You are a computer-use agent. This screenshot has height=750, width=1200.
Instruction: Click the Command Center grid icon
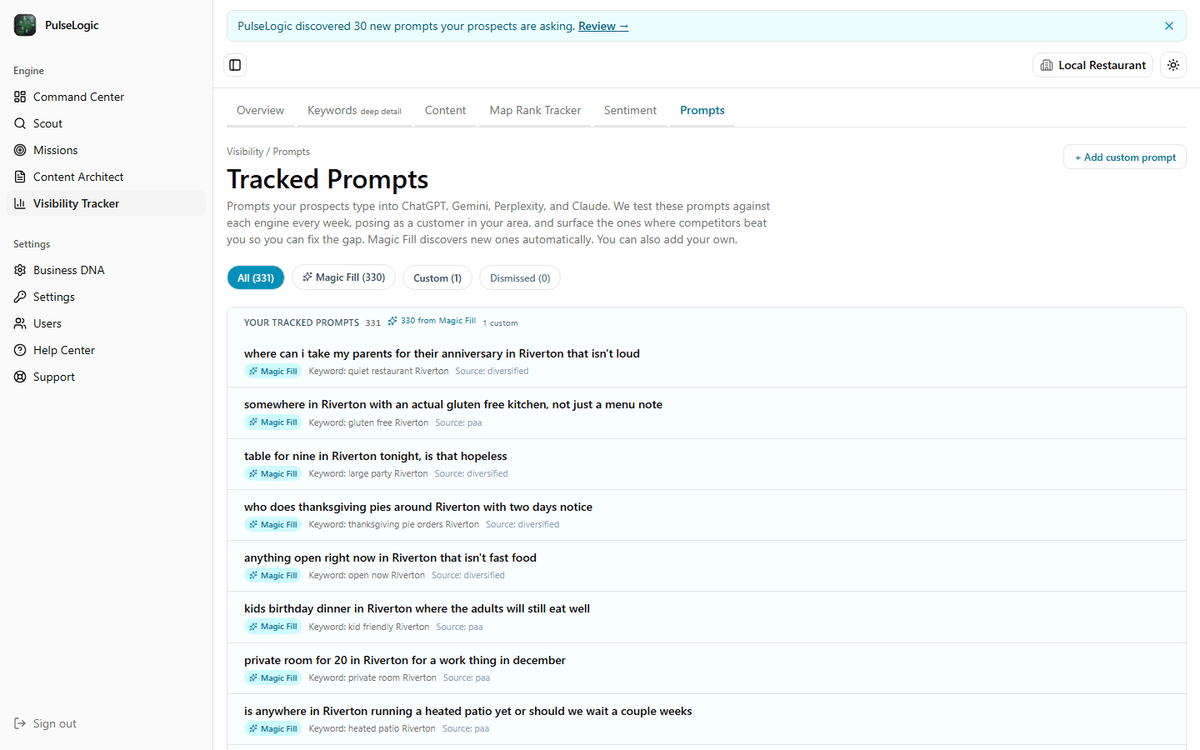pos(20,97)
